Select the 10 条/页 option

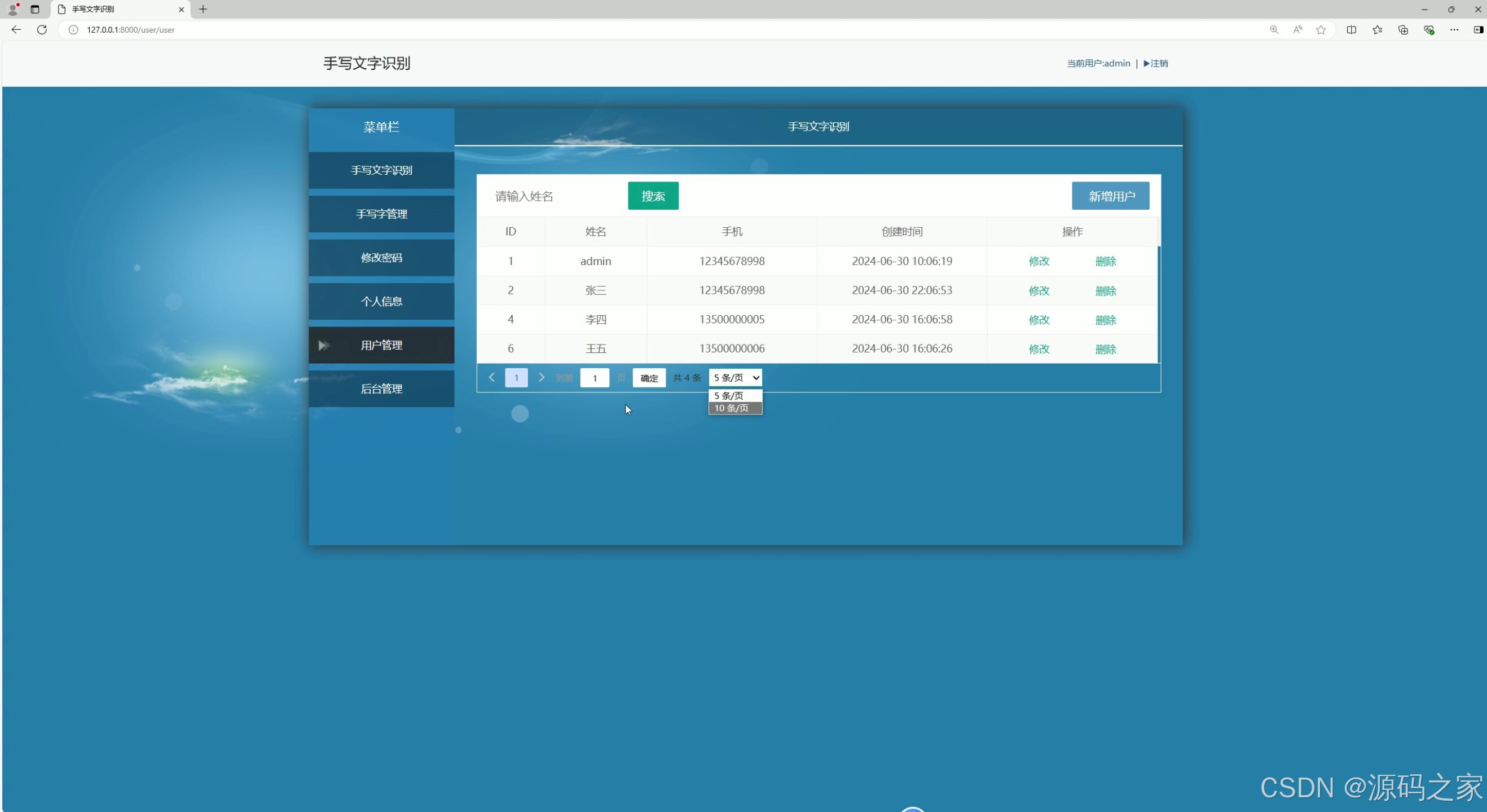tap(734, 408)
